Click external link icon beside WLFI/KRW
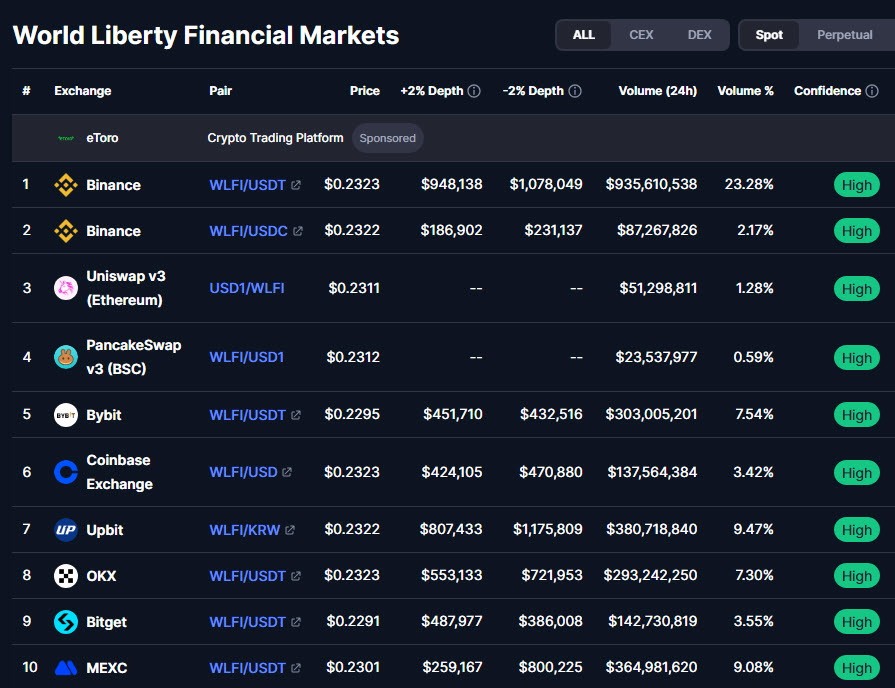This screenshot has width=895, height=688. tap(290, 530)
